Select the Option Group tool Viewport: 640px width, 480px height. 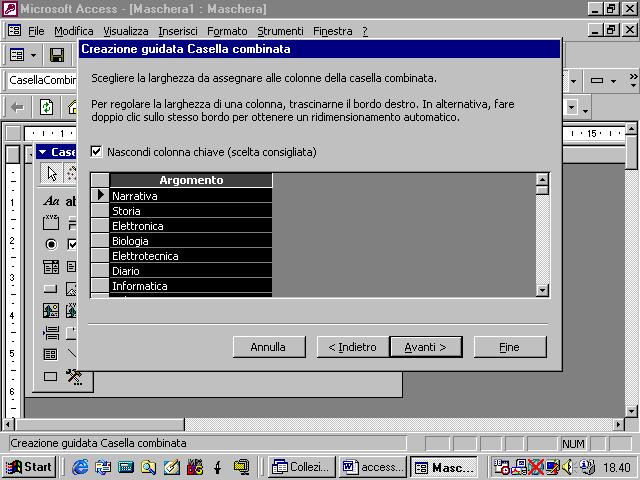[x=51, y=222]
